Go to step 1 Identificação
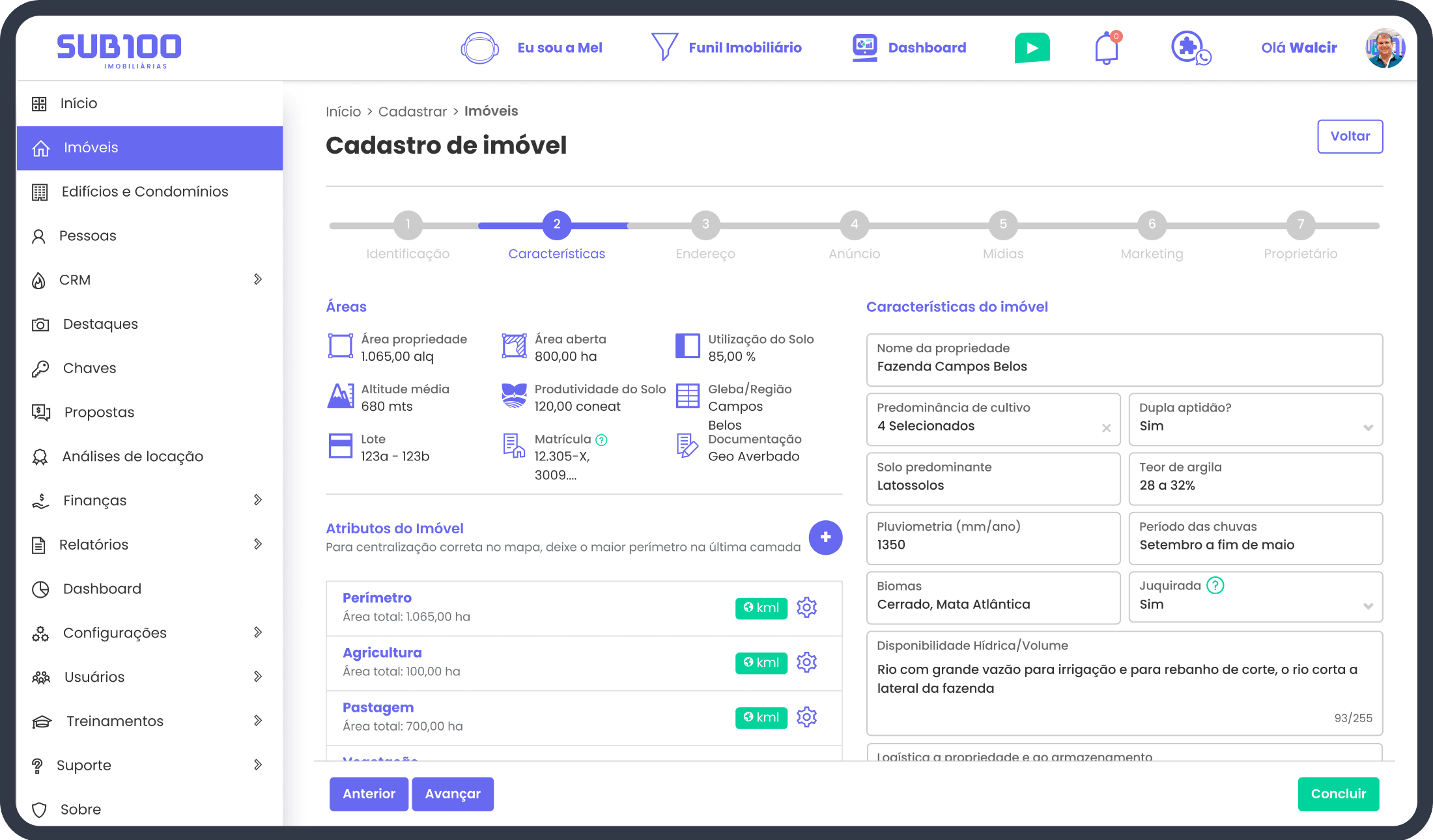The height and width of the screenshot is (840, 1433). [408, 225]
